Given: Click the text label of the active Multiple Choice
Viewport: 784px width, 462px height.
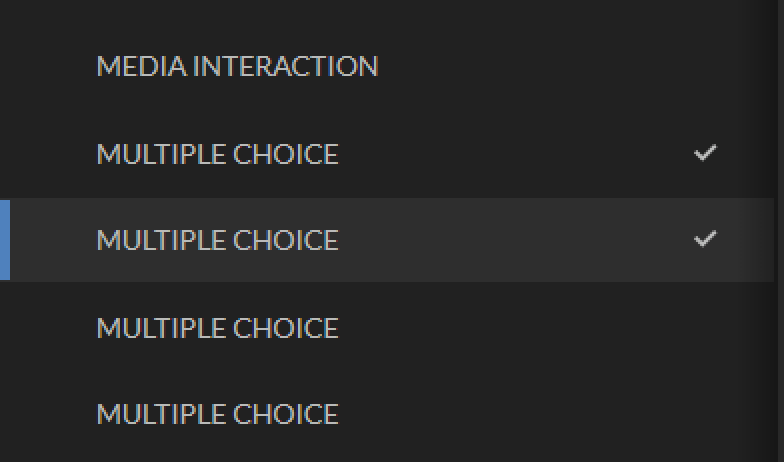Looking at the screenshot, I should (217, 240).
